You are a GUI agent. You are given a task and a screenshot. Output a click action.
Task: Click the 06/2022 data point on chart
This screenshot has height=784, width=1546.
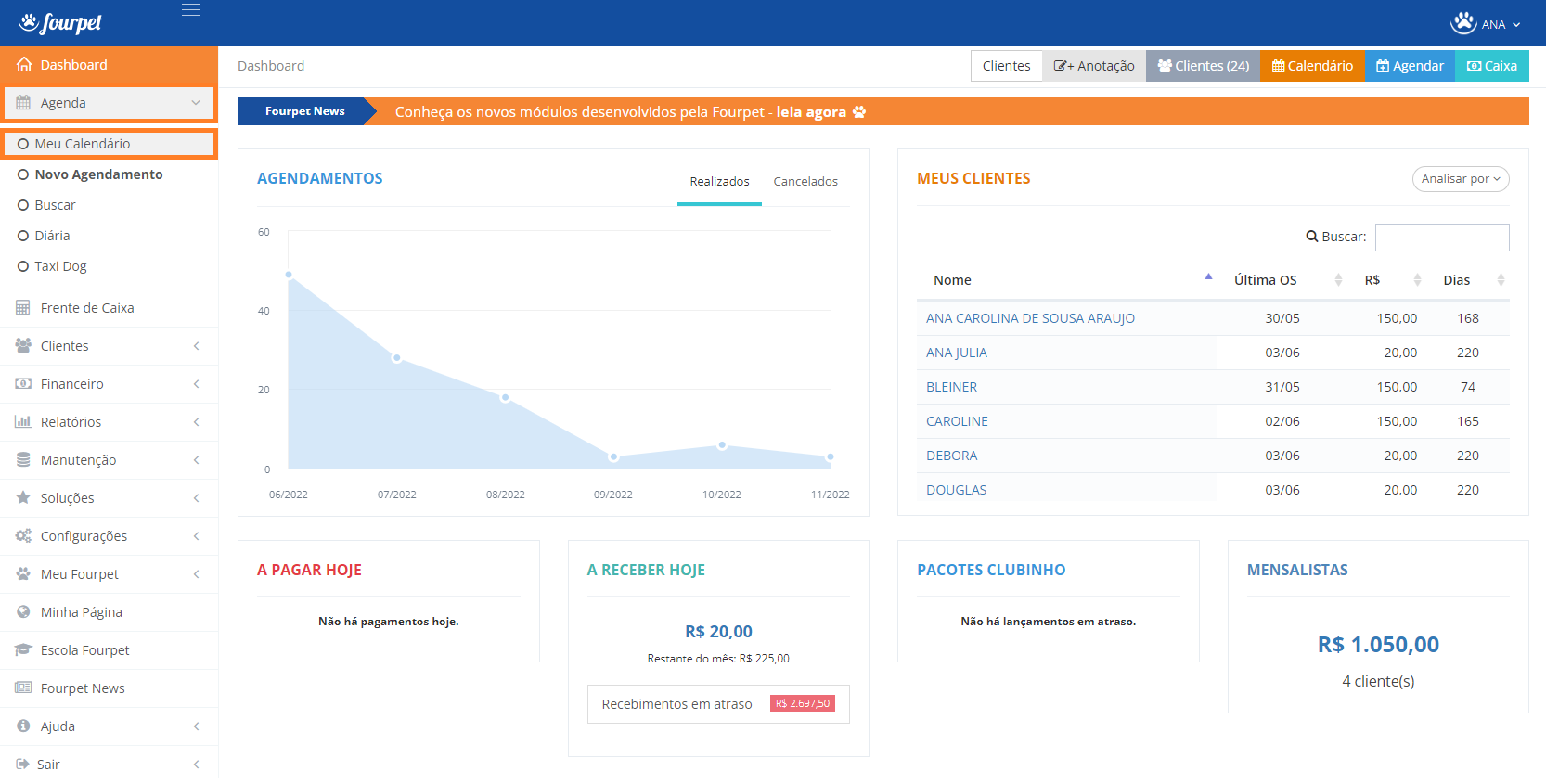click(289, 275)
